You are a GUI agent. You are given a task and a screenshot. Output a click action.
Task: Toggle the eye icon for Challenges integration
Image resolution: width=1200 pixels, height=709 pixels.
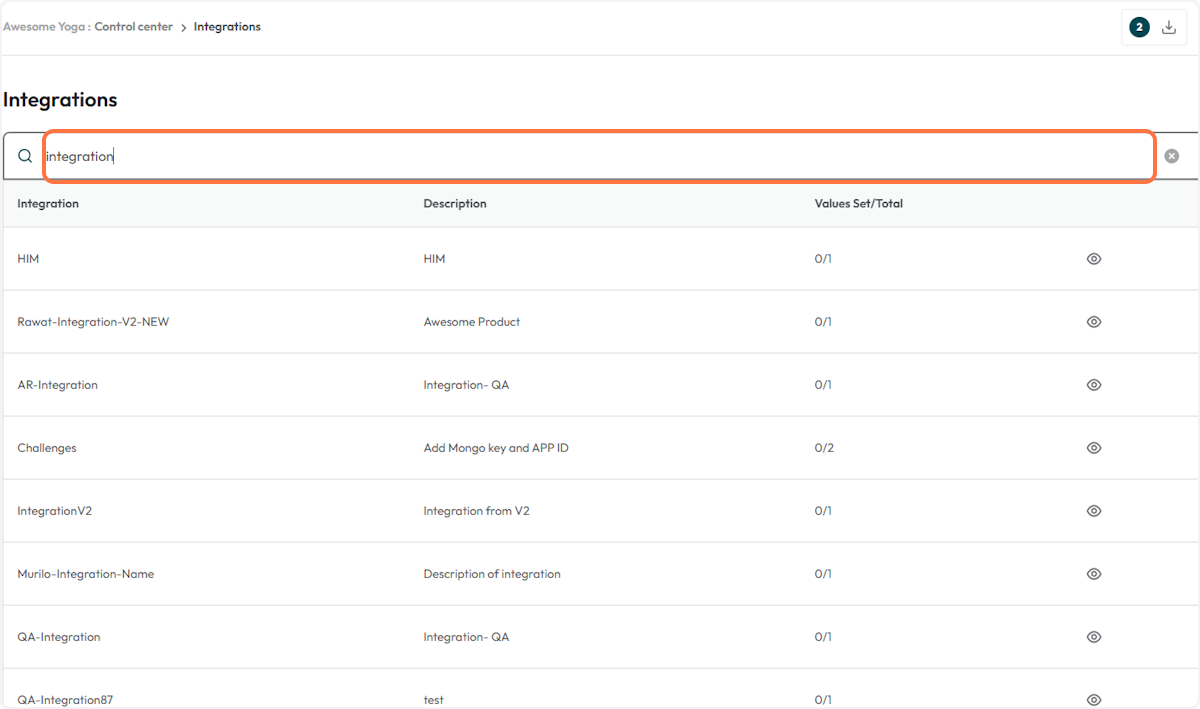coord(1093,447)
